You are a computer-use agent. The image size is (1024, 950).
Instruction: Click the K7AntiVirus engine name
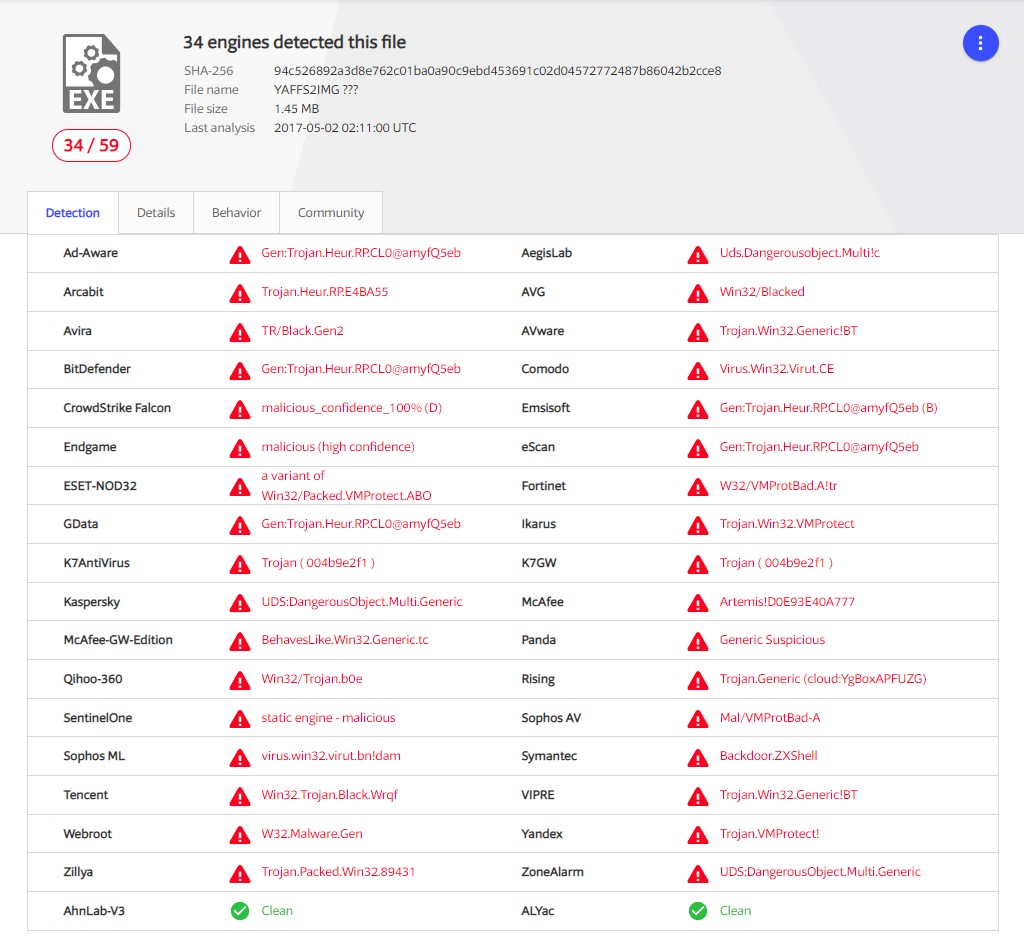tap(97, 563)
